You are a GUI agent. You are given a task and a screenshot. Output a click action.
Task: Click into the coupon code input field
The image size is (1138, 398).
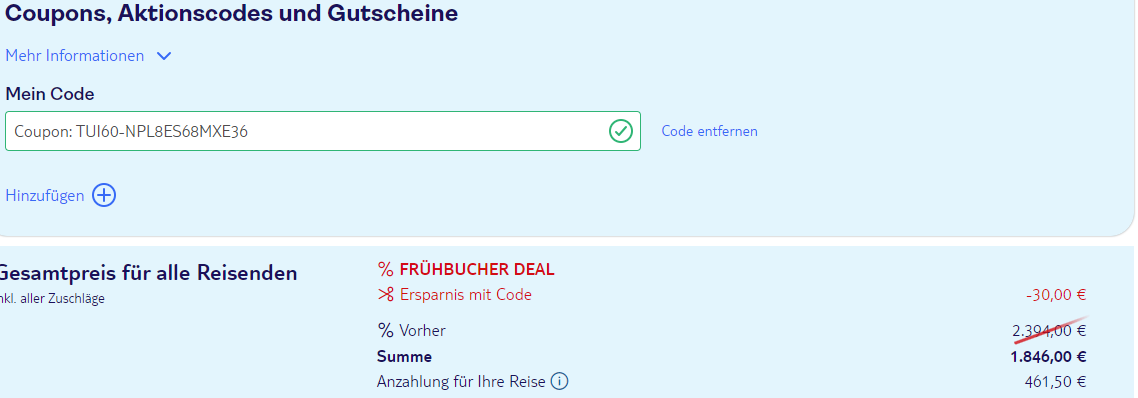pyautogui.click(x=323, y=131)
